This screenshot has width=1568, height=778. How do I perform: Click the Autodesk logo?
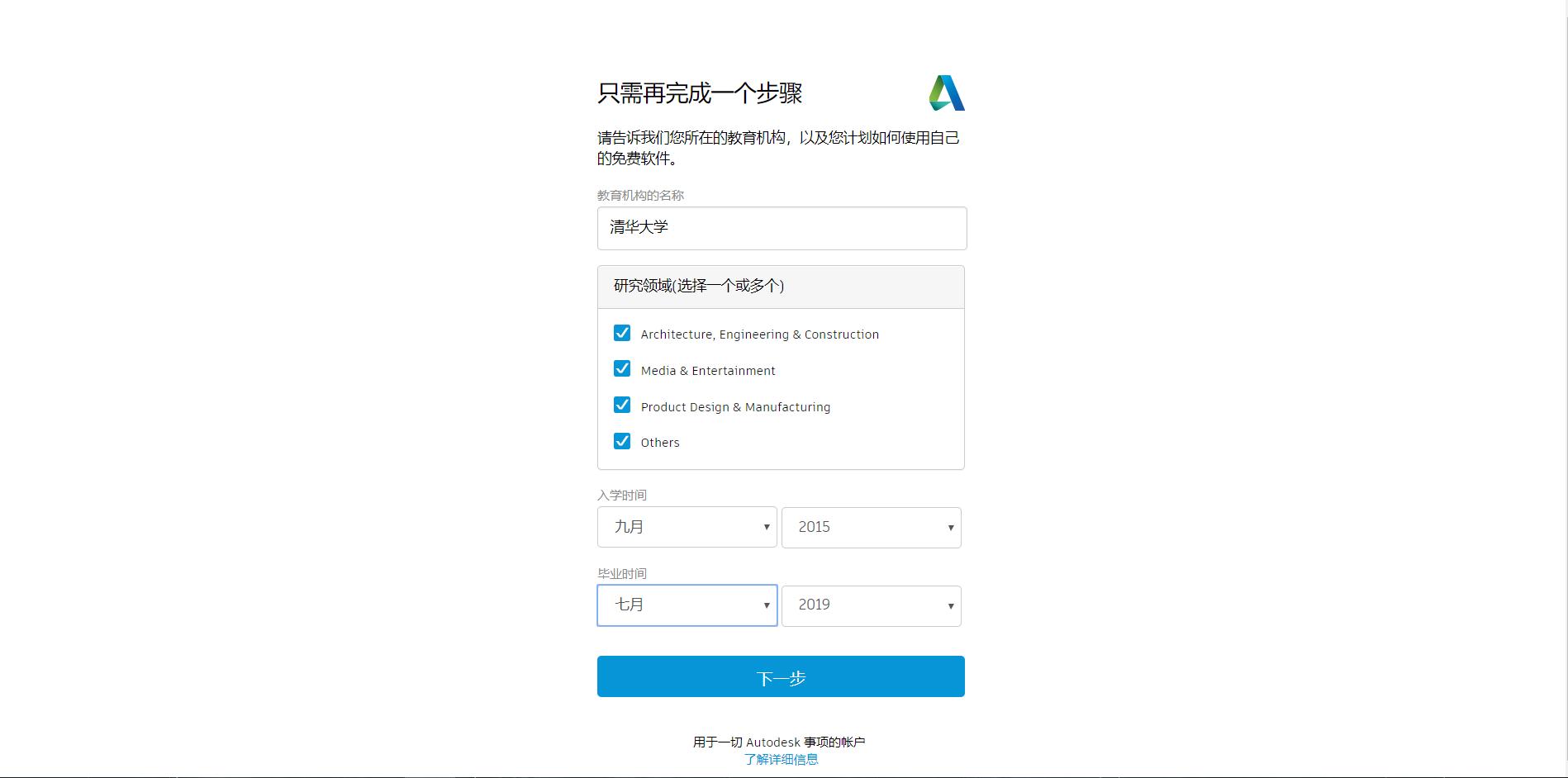(x=944, y=92)
